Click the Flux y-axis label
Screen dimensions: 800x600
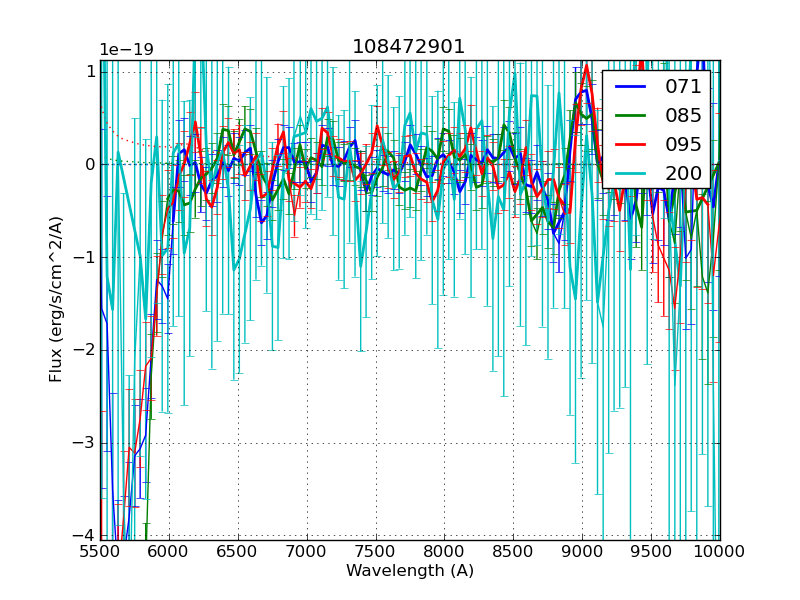coord(56,301)
